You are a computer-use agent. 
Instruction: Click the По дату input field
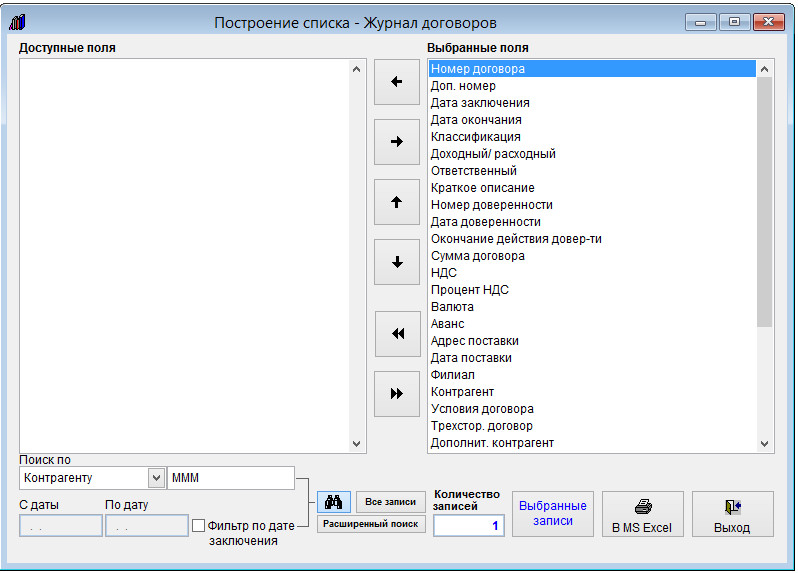coord(147,526)
